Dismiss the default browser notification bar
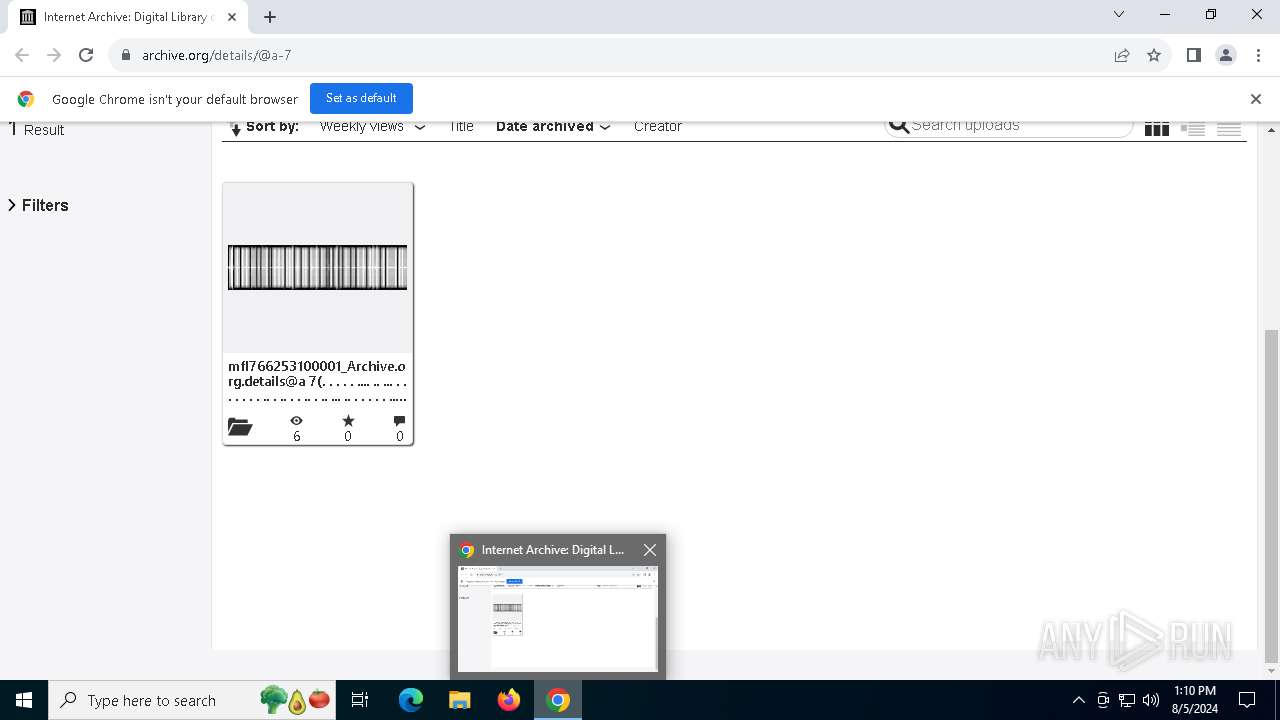 pos(1256,99)
